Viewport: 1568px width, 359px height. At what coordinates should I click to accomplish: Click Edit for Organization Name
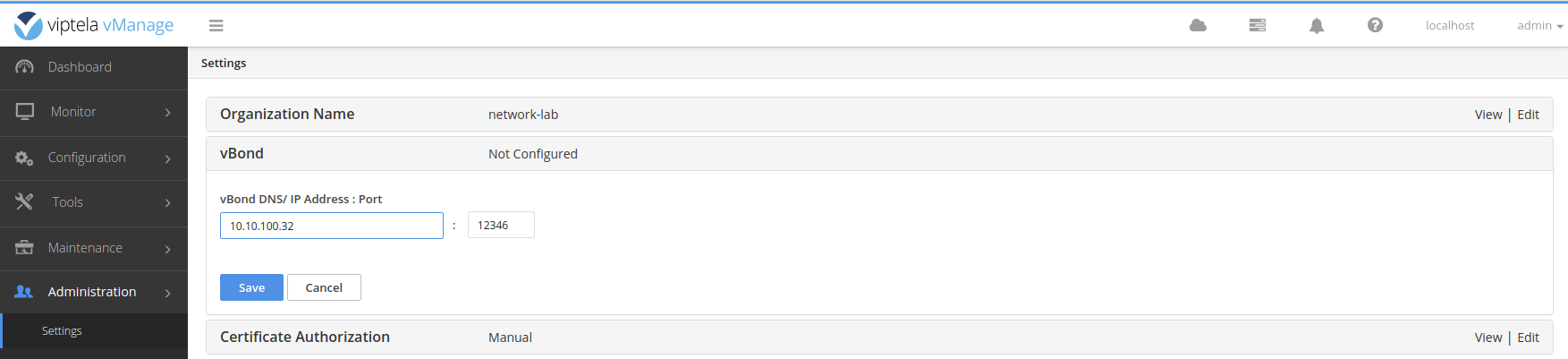click(x=1528, y=115)
